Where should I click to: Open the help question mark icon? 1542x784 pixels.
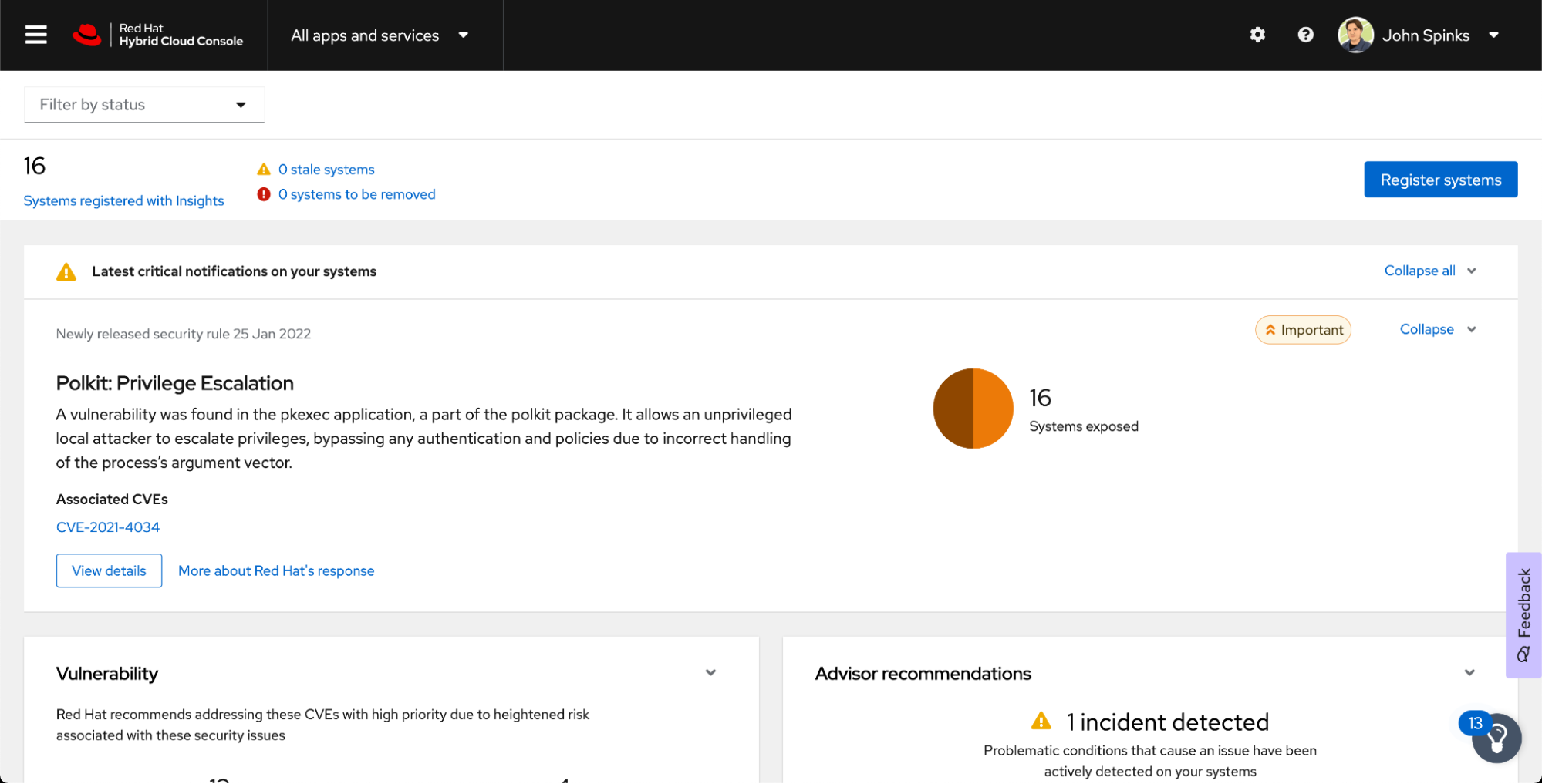tap(1305, 35)
